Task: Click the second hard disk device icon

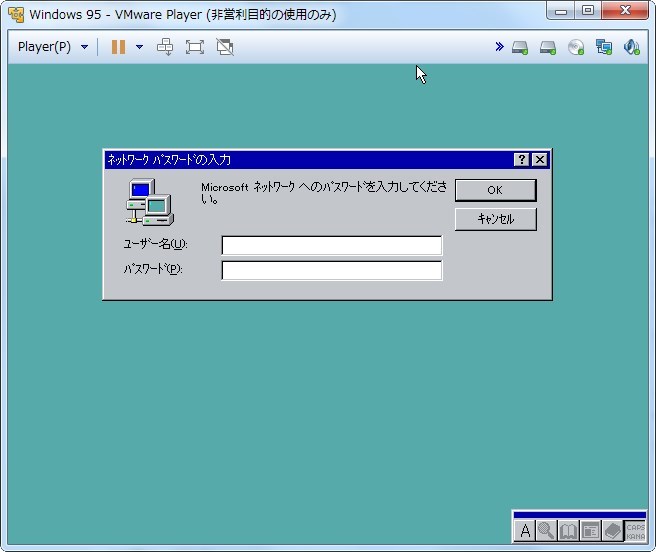Action: click(548, 47)
